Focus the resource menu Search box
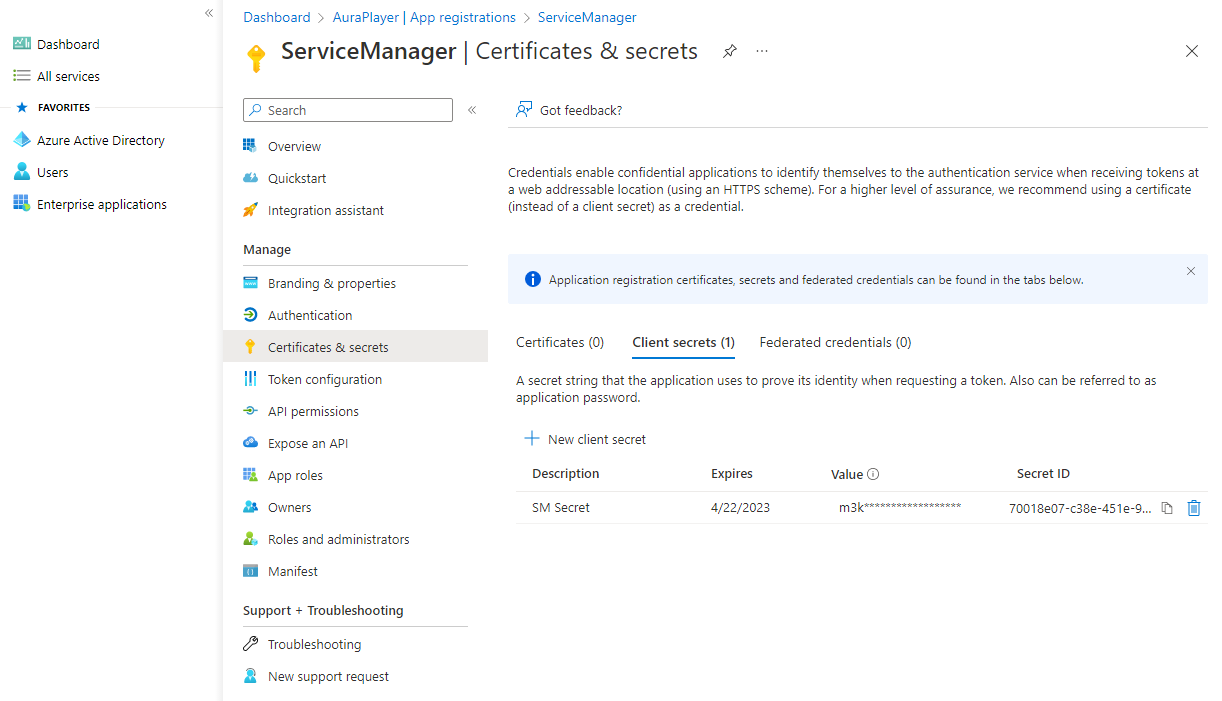The height and width of the screenshot is (701, 1222). (348, 110)
